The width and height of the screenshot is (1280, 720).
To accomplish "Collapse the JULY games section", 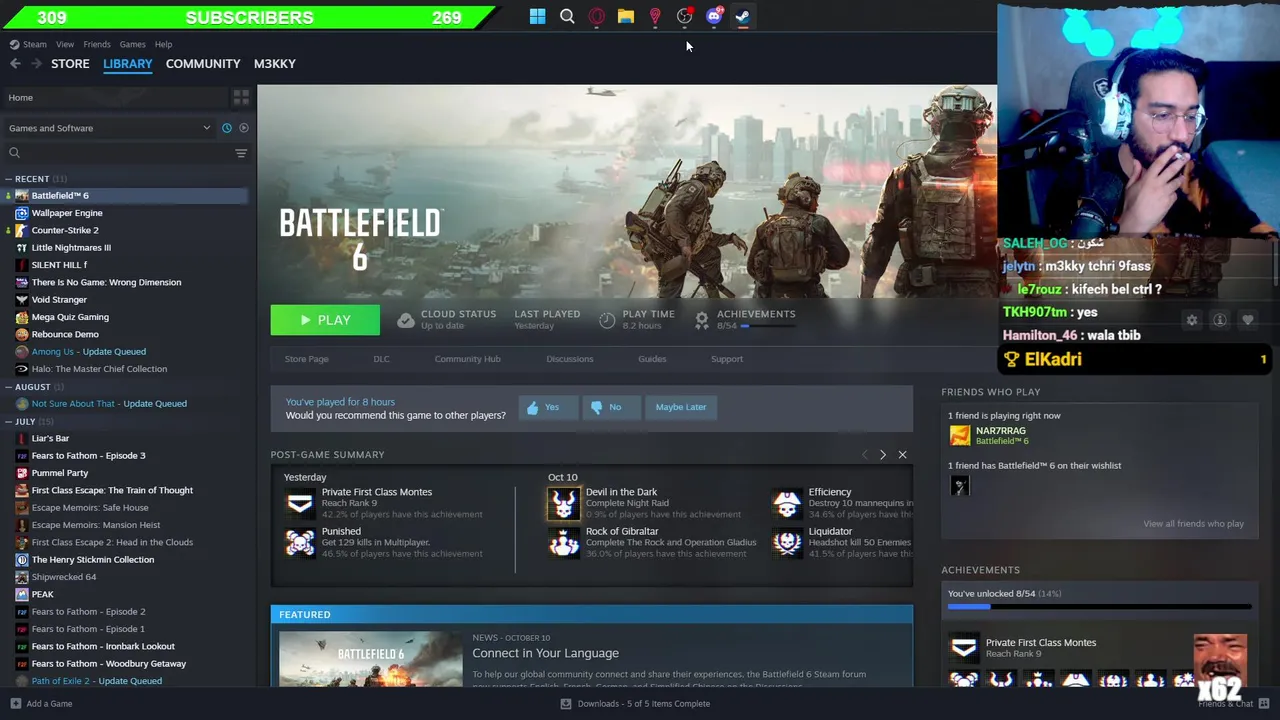I will (8, 422).
